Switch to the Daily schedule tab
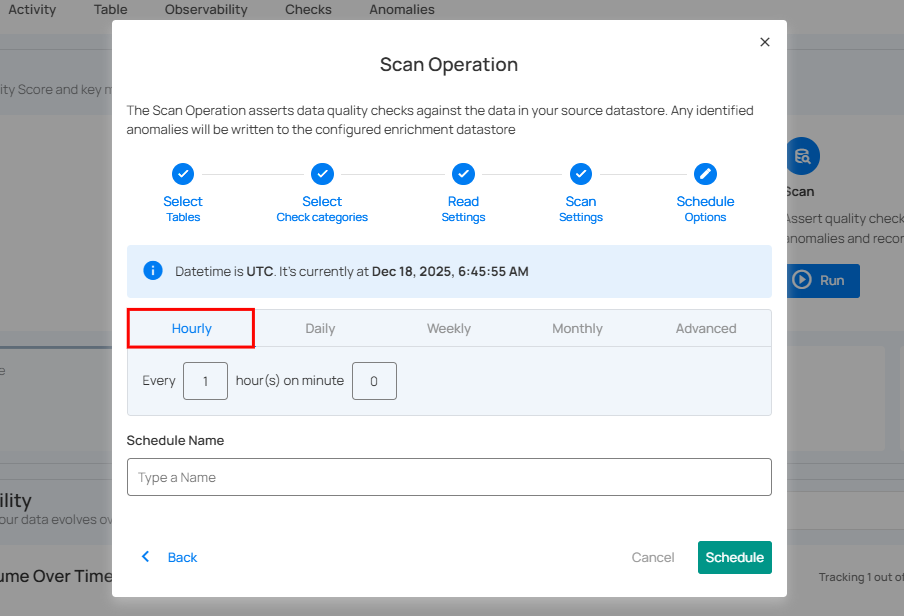The width and height of the screenshot is (904, 616). 320,328
